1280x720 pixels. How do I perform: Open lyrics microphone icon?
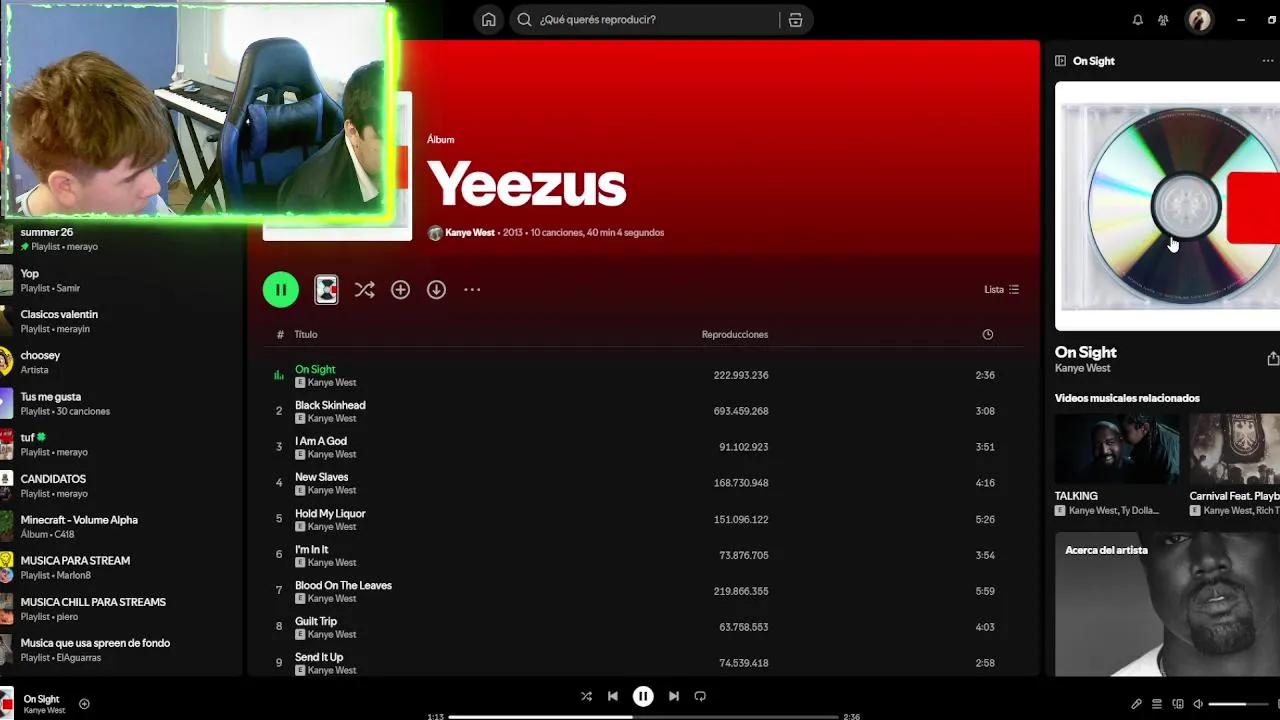coord(1136,704)
